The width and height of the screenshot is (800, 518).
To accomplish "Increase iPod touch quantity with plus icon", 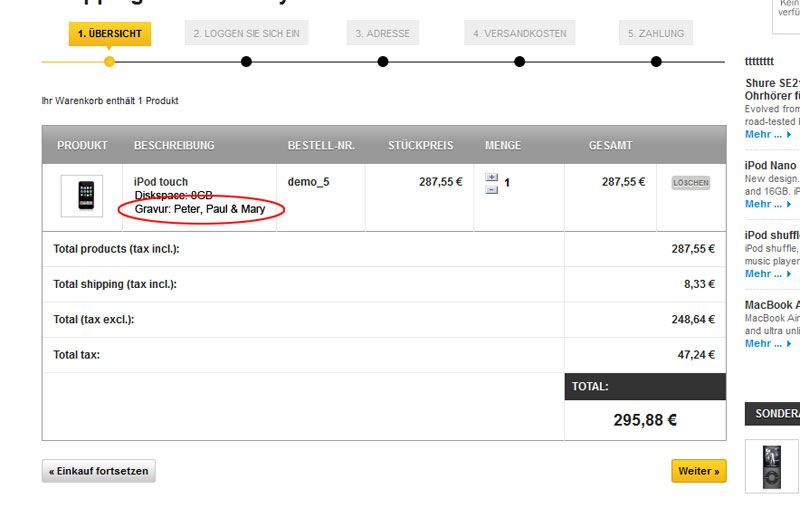I will pyautogui.click(x=491, y=177).
